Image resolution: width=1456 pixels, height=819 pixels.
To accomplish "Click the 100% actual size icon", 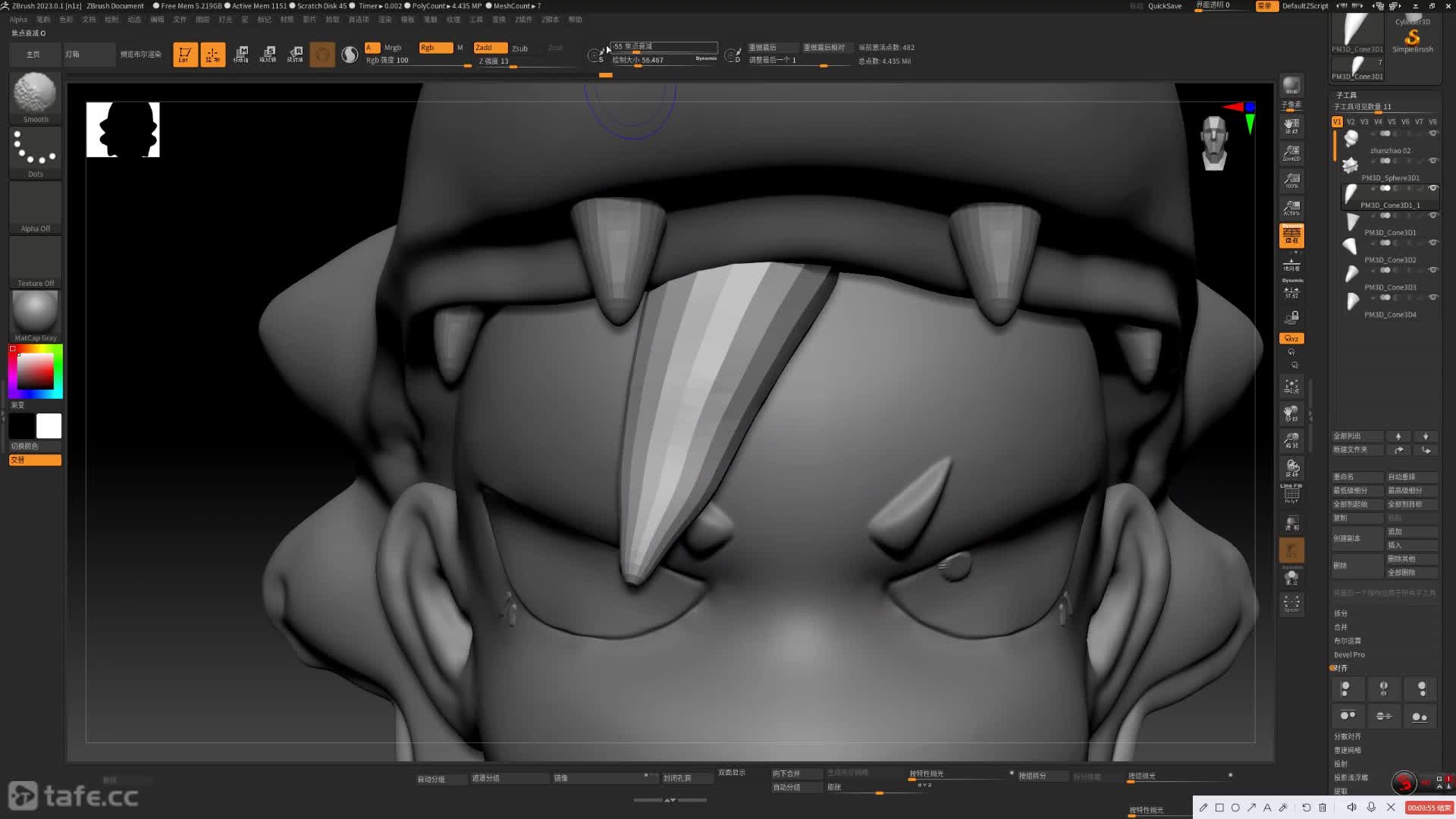I will click(x=1291, y=180).
